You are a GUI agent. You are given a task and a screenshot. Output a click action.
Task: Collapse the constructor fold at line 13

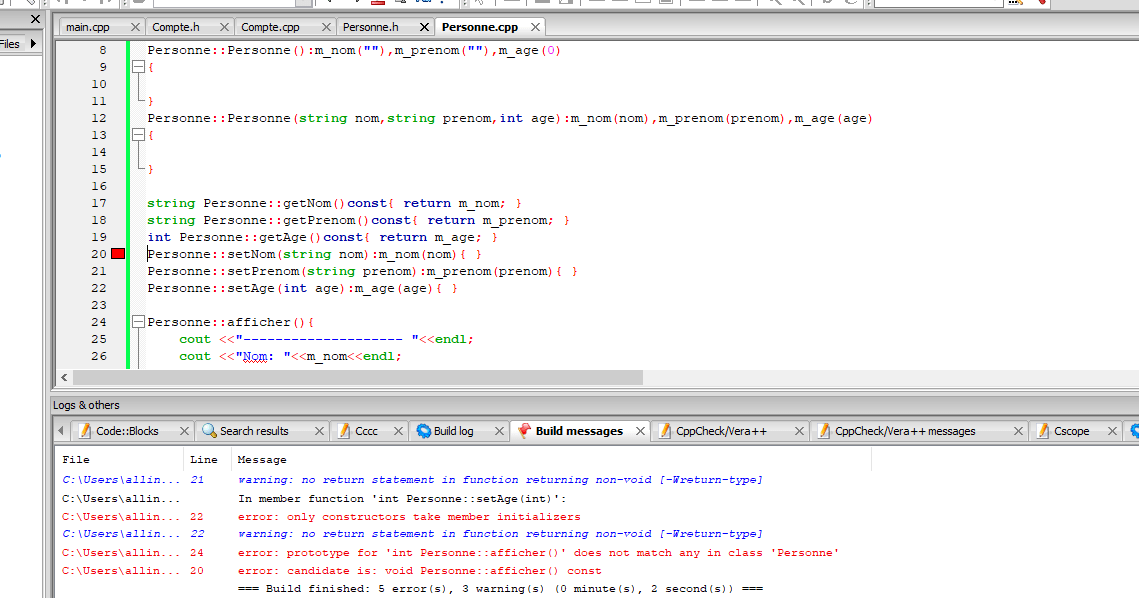pos(137,134)
